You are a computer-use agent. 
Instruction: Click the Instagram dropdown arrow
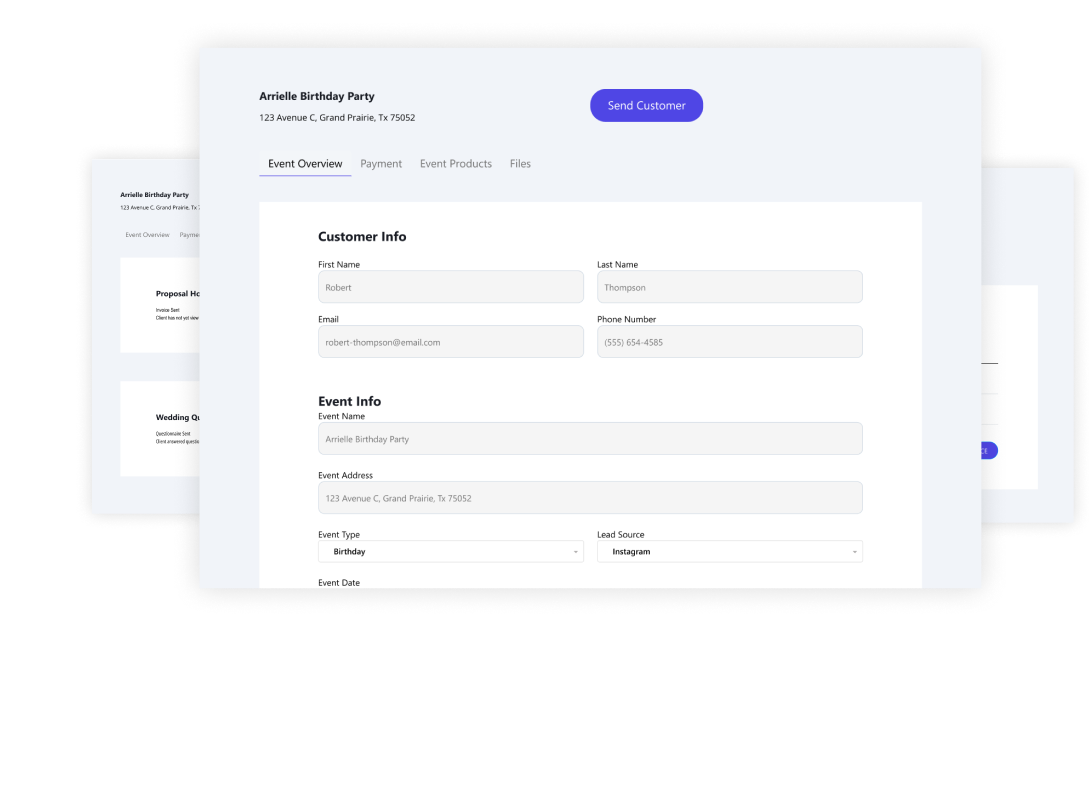[x=855, y=552]
